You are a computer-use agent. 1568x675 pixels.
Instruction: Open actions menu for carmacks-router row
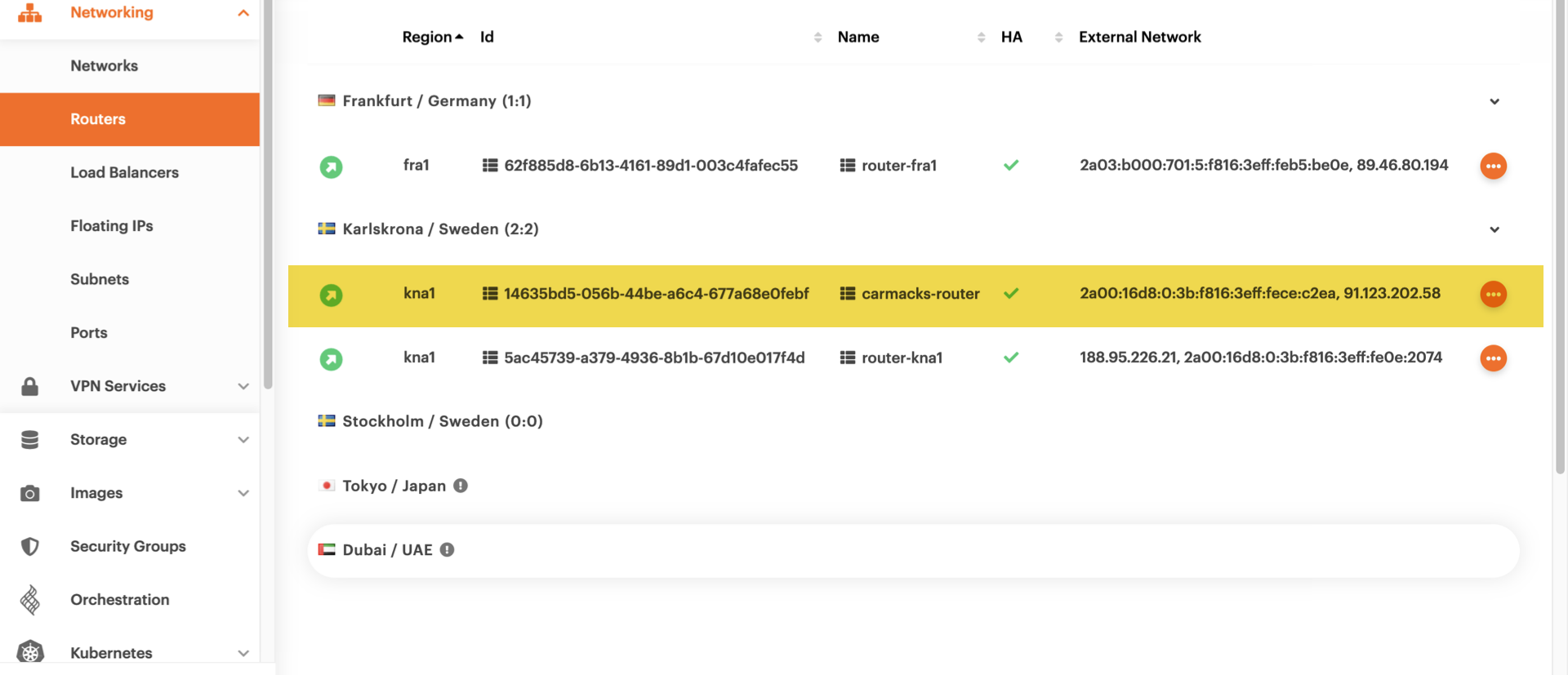point(1493,294)
